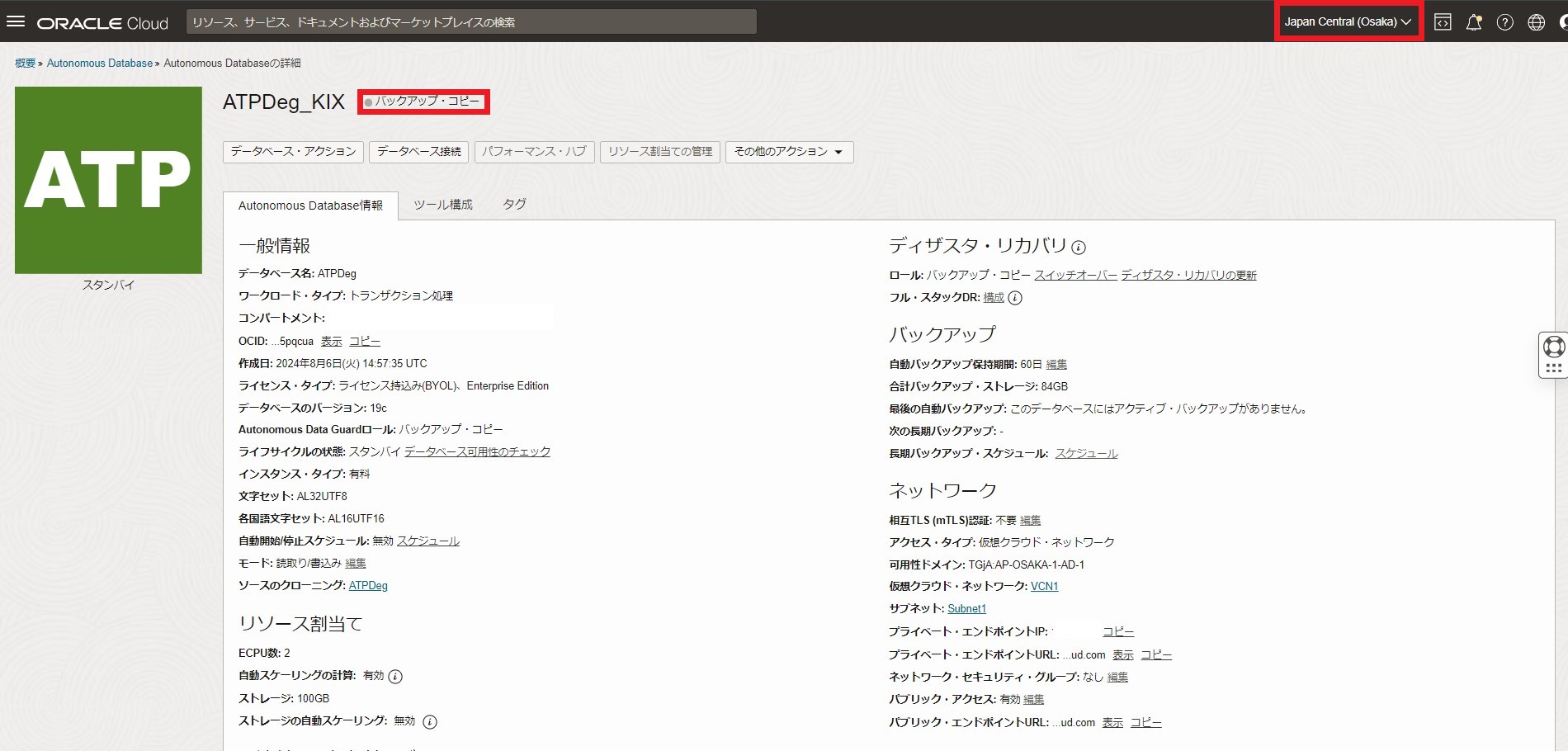Click the info icon next to ディザスタ・リカバリ heading
Viewport: 1568px width, 751px height.
pos(1079,246)
